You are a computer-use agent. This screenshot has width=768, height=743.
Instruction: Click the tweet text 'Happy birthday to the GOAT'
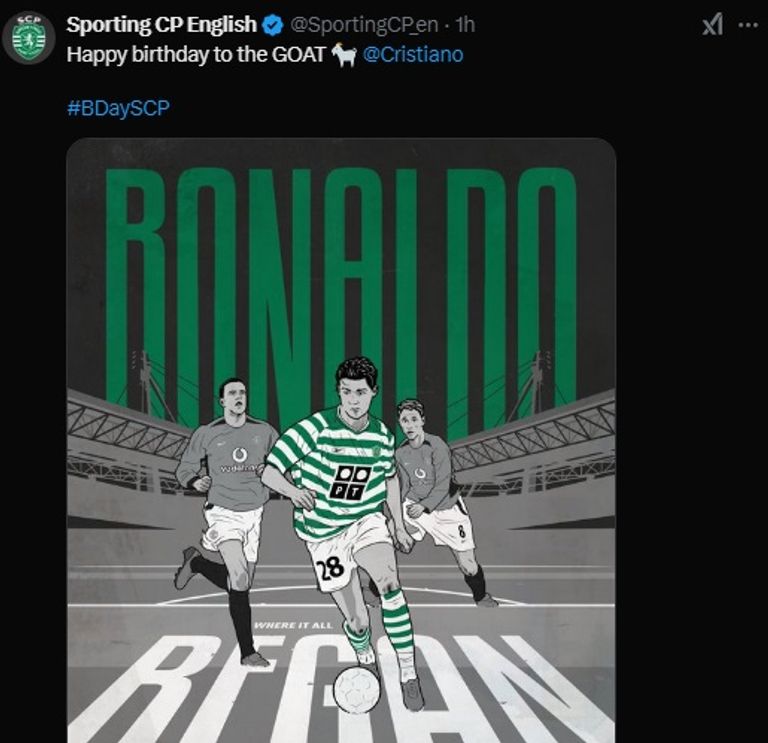196,54
